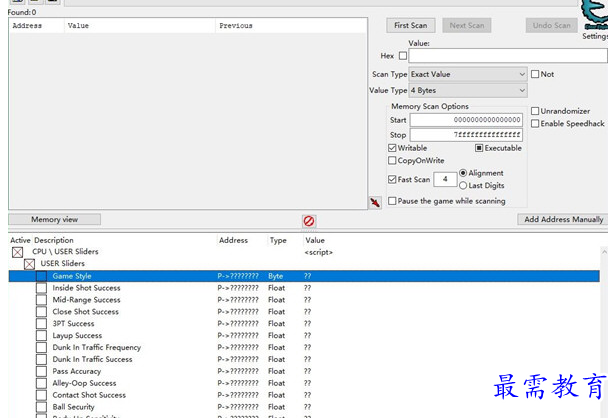Click the Previous column header
The image size is (615, 418).
tap(236, 25)
